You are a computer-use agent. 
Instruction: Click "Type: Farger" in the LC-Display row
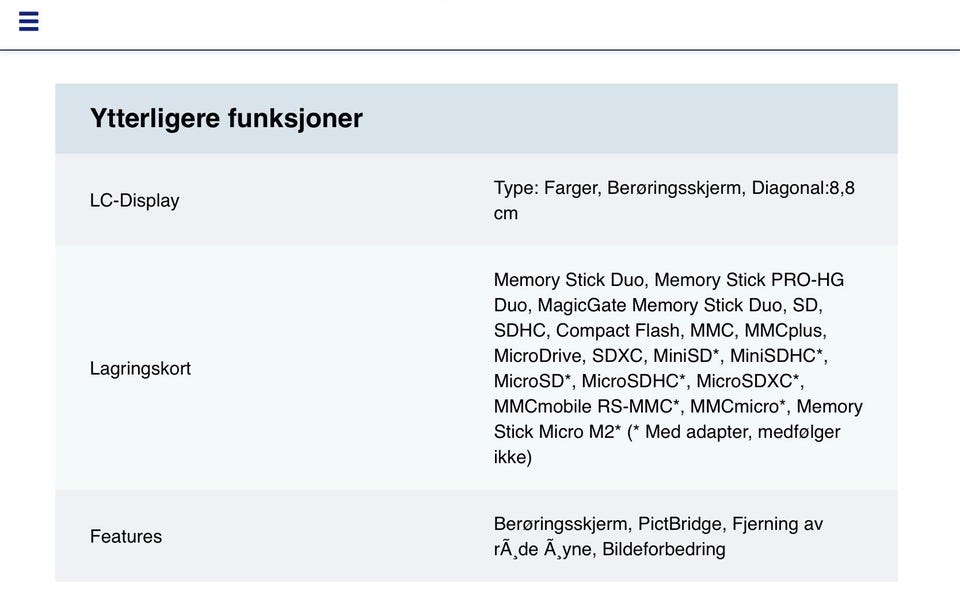(x=546, y=188)
